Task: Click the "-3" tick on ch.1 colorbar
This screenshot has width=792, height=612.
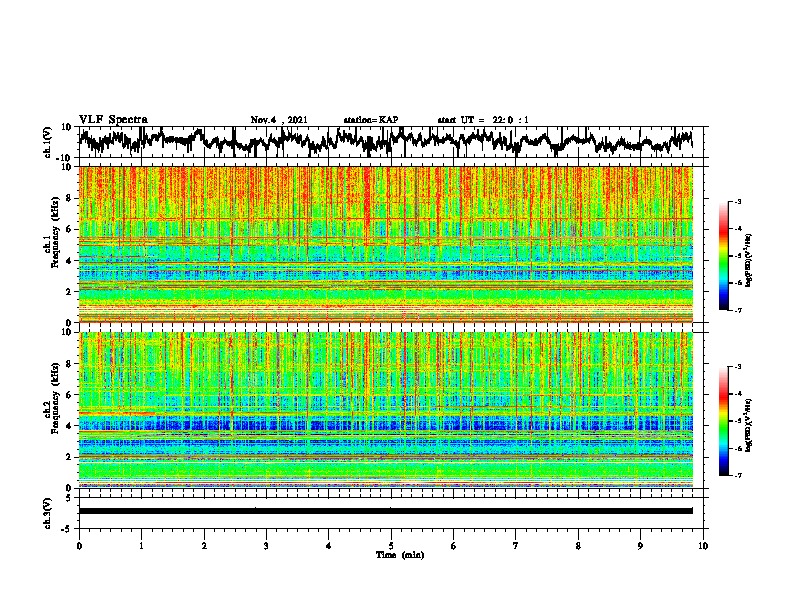Action: (x=738, y=201)
